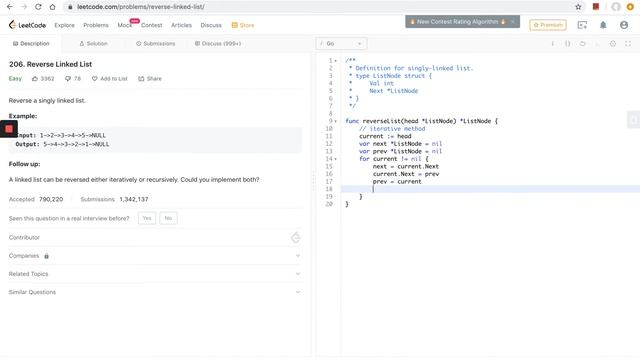Go to browser home page icon

(53, 7)
